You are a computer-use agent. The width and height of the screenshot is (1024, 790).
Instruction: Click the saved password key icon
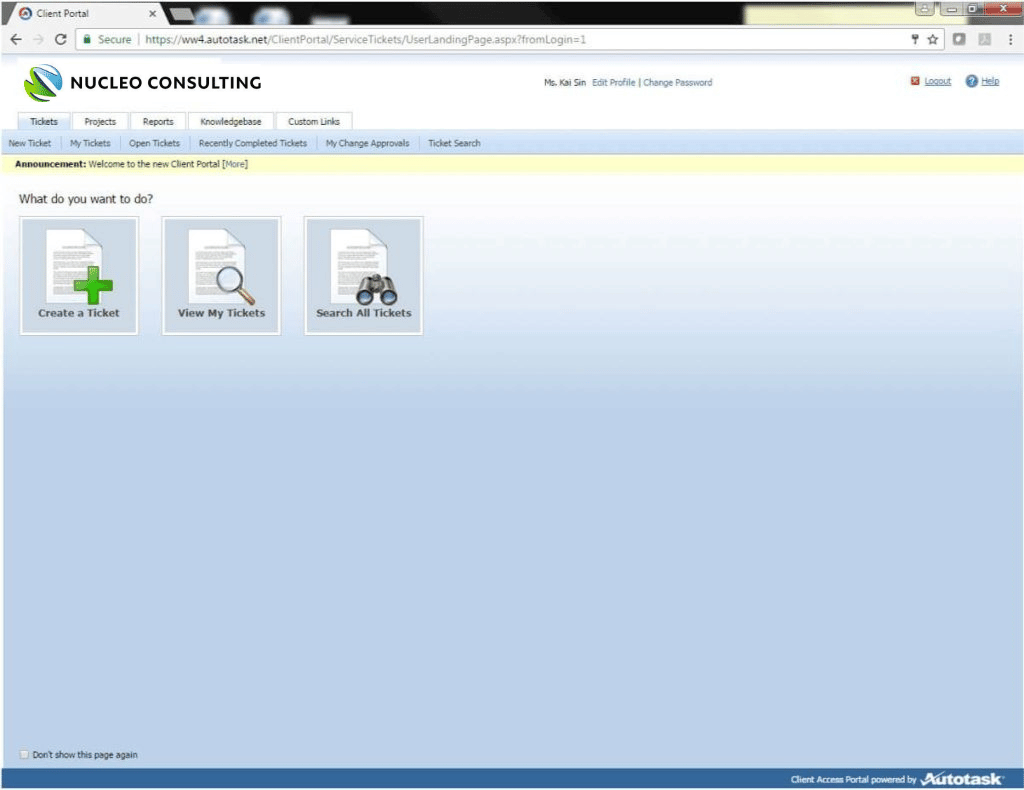[x=914, y=40]
